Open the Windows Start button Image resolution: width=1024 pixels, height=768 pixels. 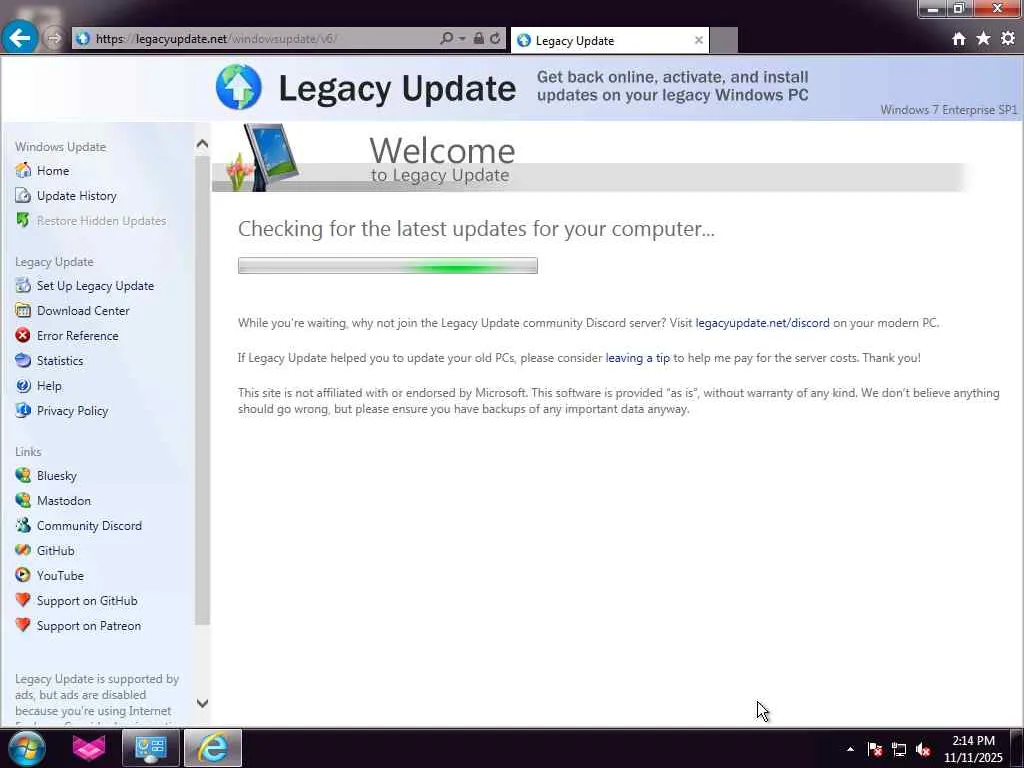pos(27,748)
